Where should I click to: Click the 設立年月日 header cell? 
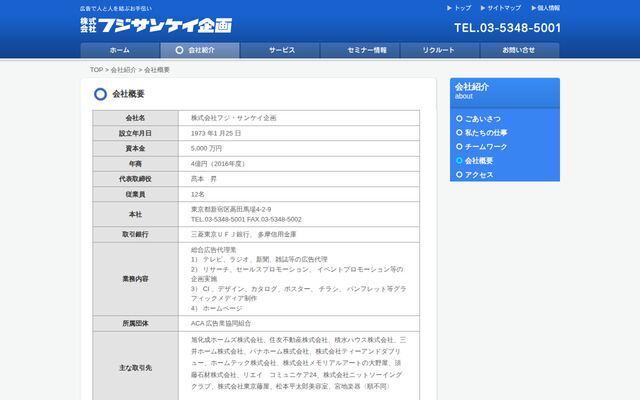(x=136, y=133)
